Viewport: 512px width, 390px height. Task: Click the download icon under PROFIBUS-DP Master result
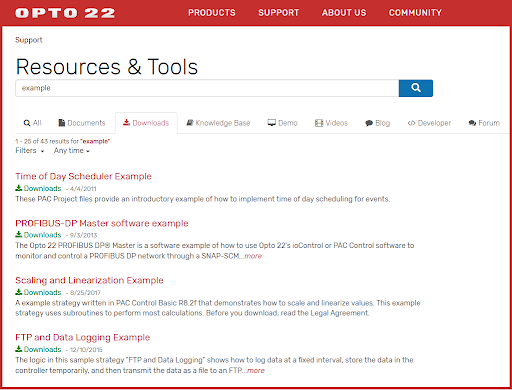pos(19,234)
